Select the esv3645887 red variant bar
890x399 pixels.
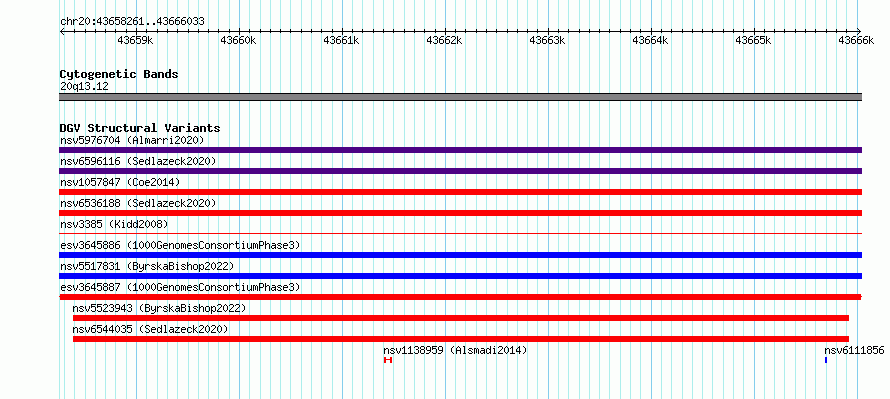(x=460, y=297)
